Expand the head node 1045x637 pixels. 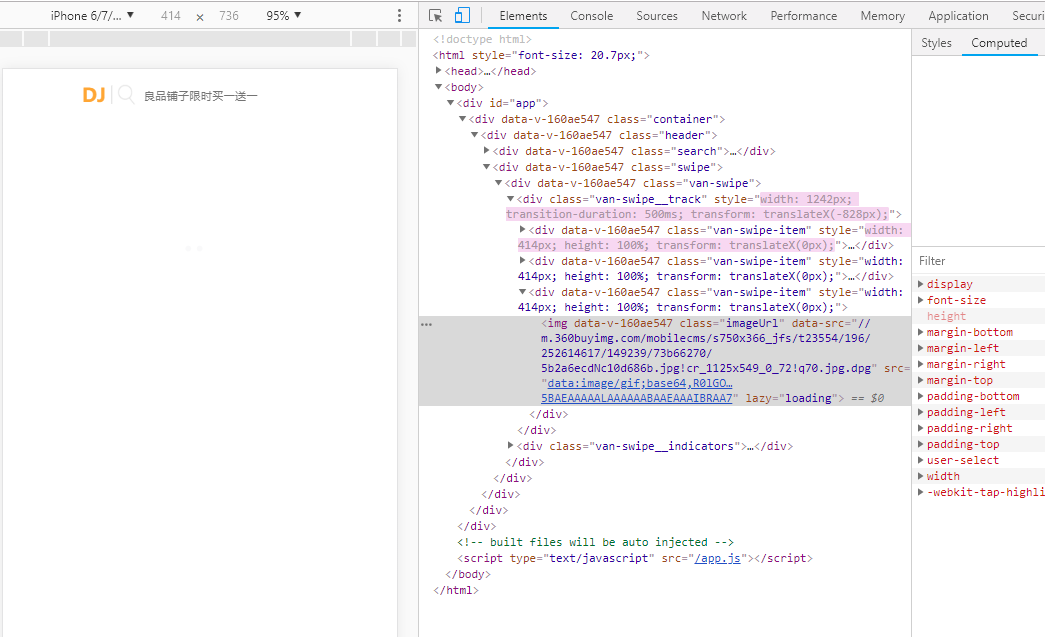pyautogui.click(x=439, y=70)
